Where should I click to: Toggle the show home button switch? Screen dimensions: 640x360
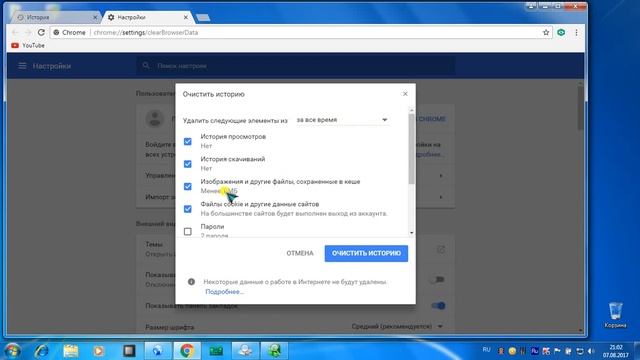point(438,280)
